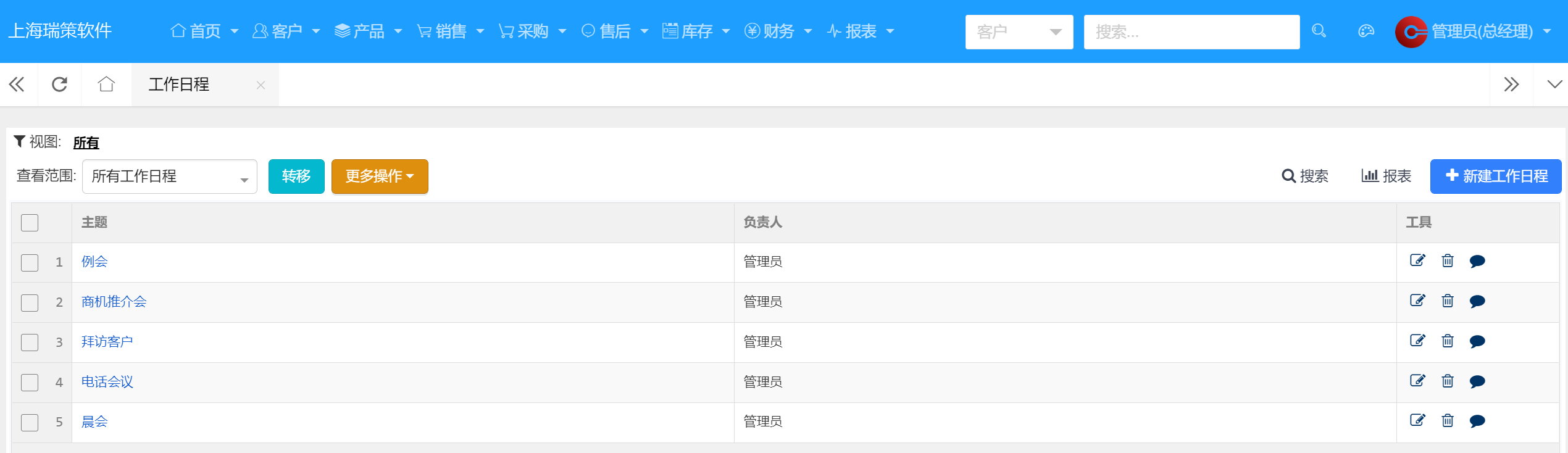
Task: Check the box for row 拜访客户
Action: pyautogui.click(x=30, y=342)
